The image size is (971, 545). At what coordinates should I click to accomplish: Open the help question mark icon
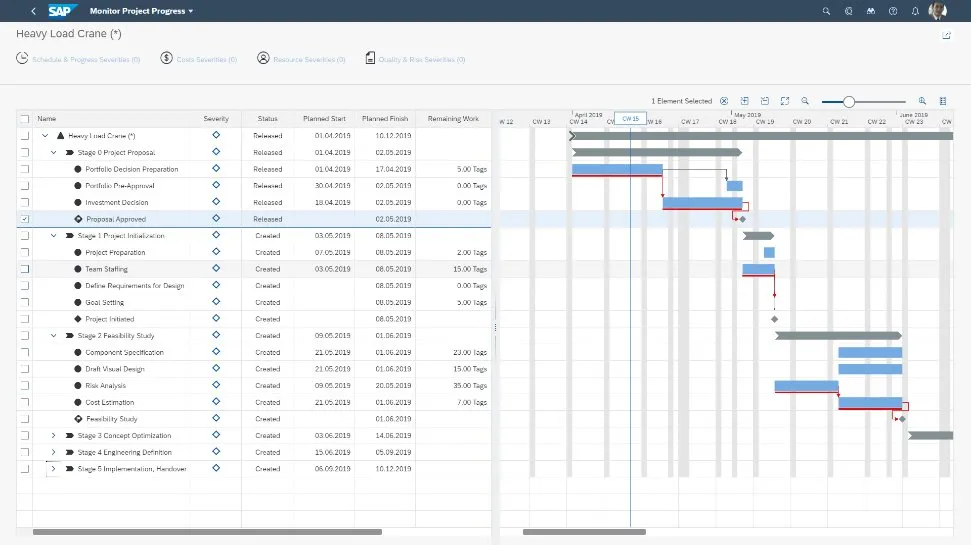pyautogui.click(x=893, y=11)
